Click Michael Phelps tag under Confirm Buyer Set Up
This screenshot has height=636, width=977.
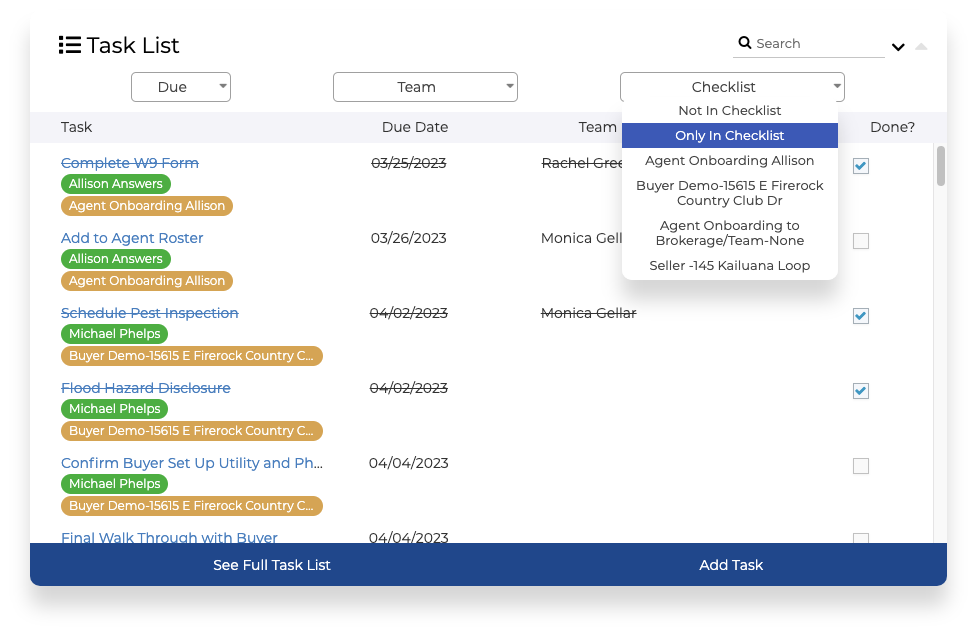point(115,484)
